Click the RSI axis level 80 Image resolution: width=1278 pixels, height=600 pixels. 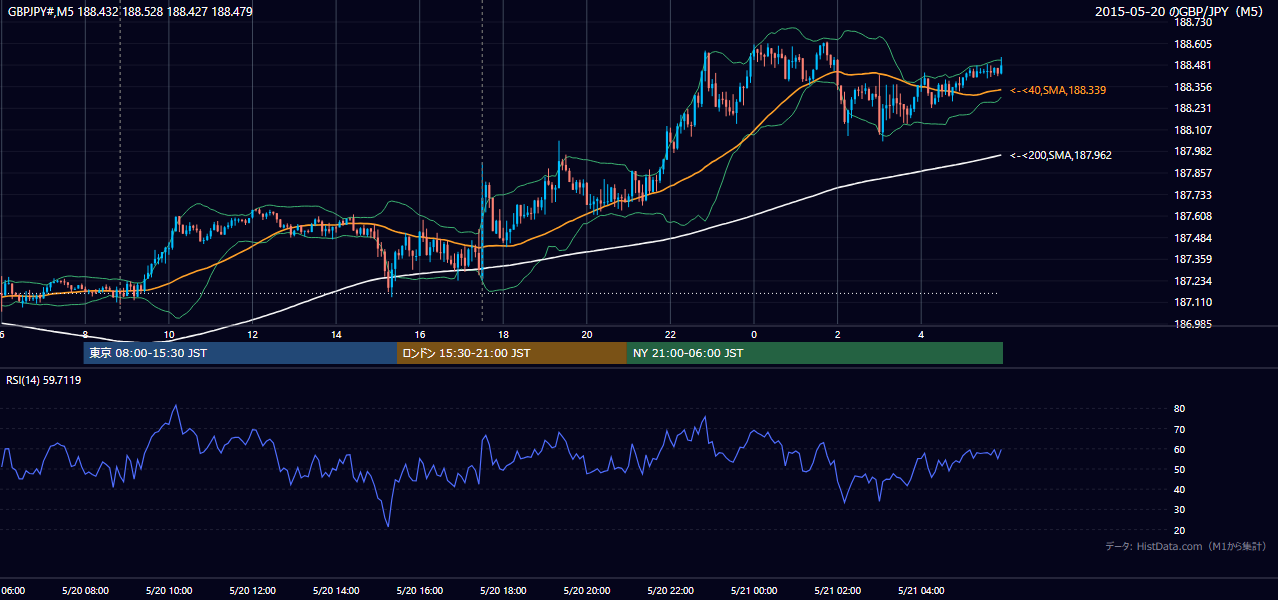pos(1179,409)
